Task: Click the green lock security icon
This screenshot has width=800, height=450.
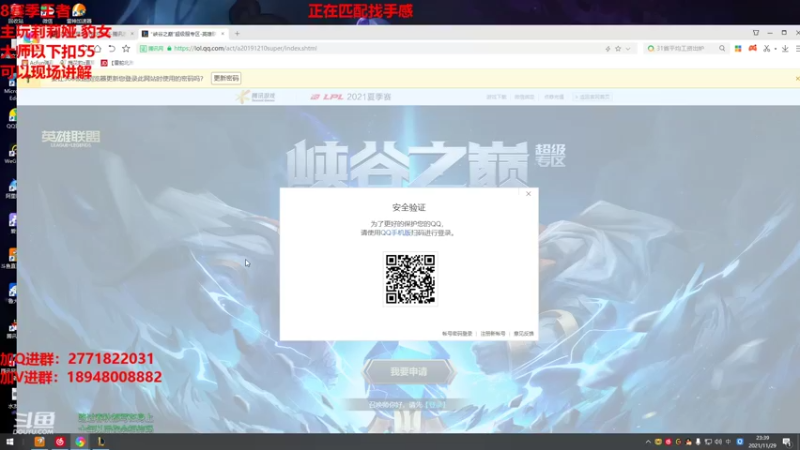Action: tap(169, 48)
